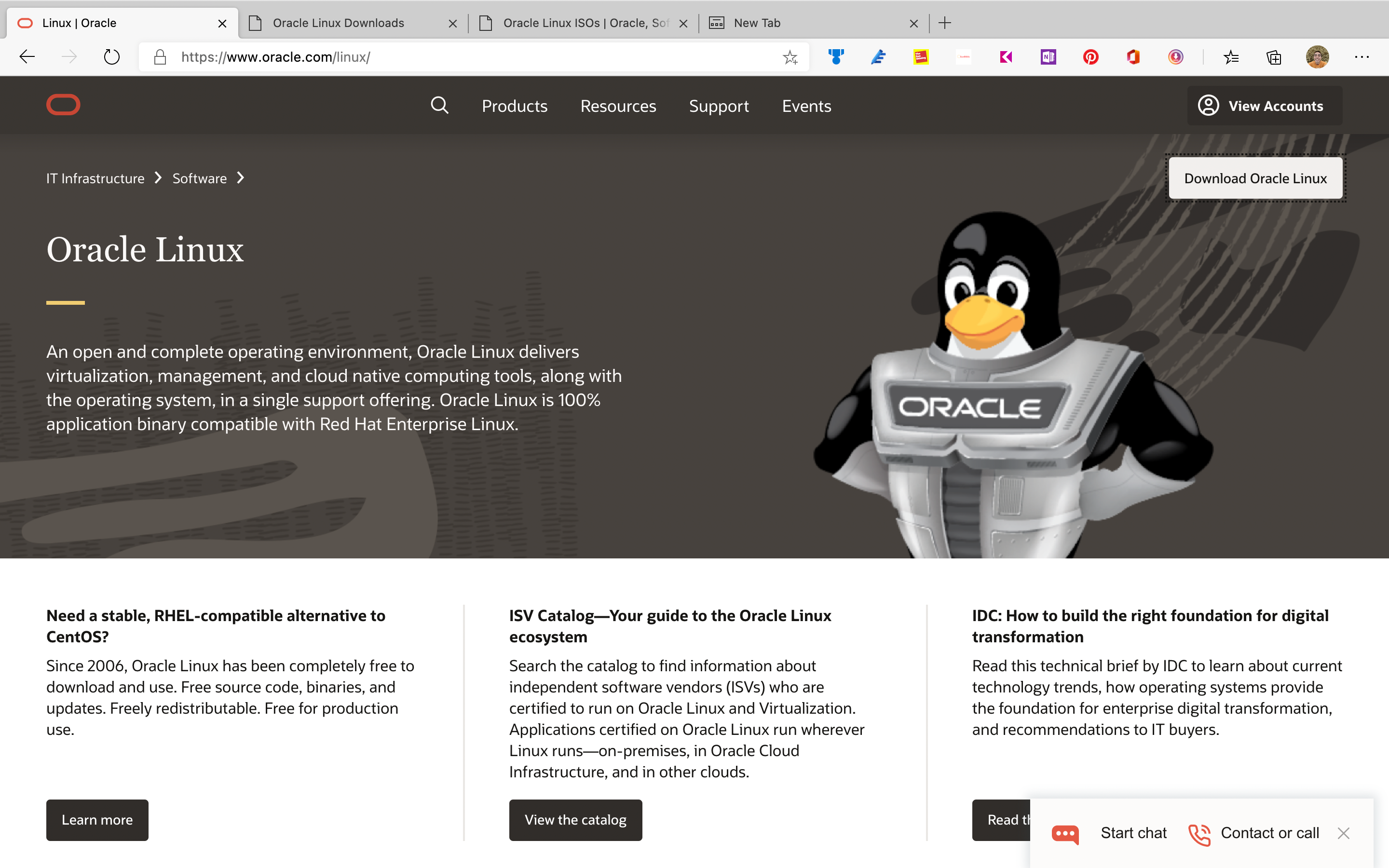Click the browser refresh button
1389x868 pixels.
(x=111, y=57)
